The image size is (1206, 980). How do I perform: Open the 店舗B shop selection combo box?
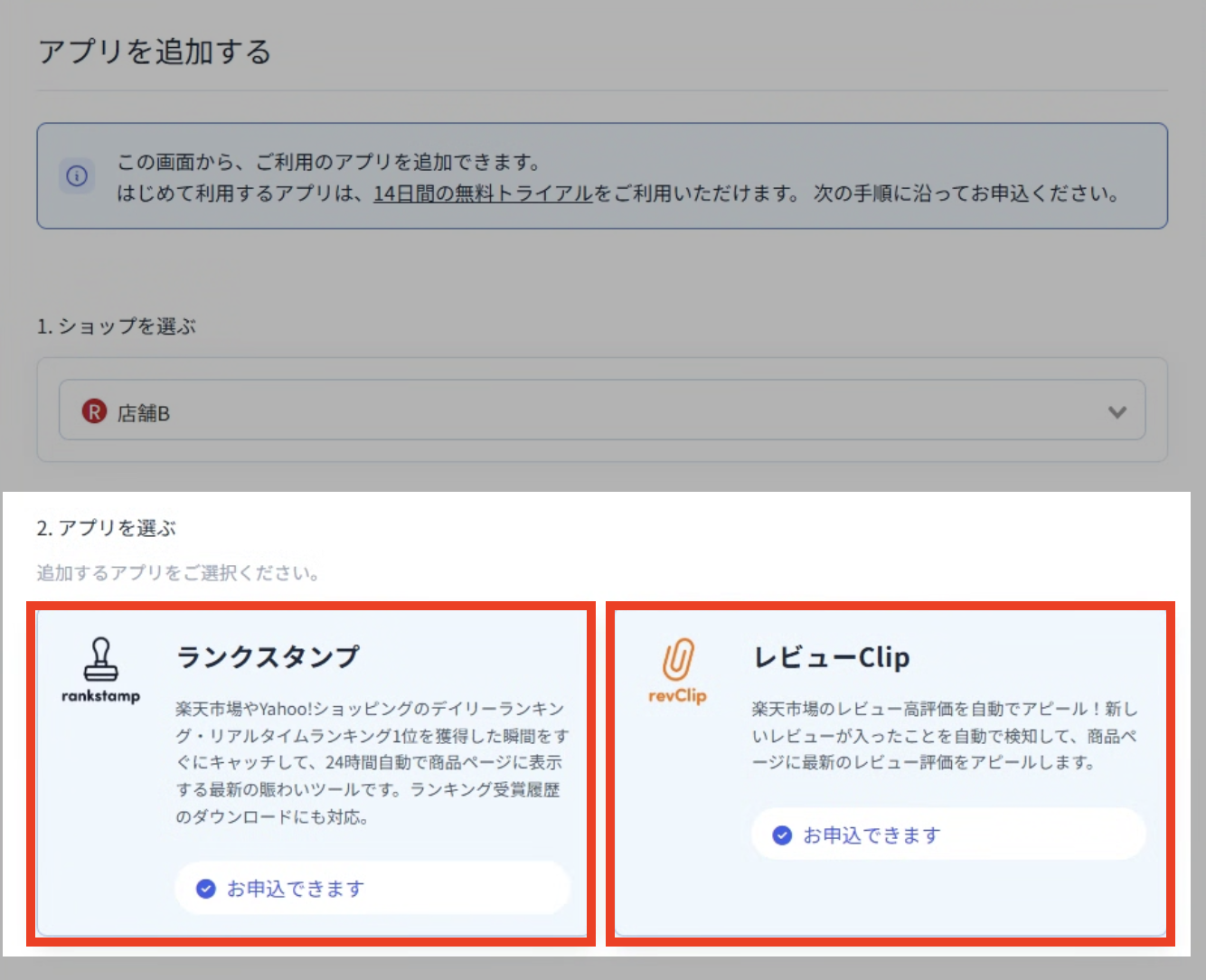602,410
